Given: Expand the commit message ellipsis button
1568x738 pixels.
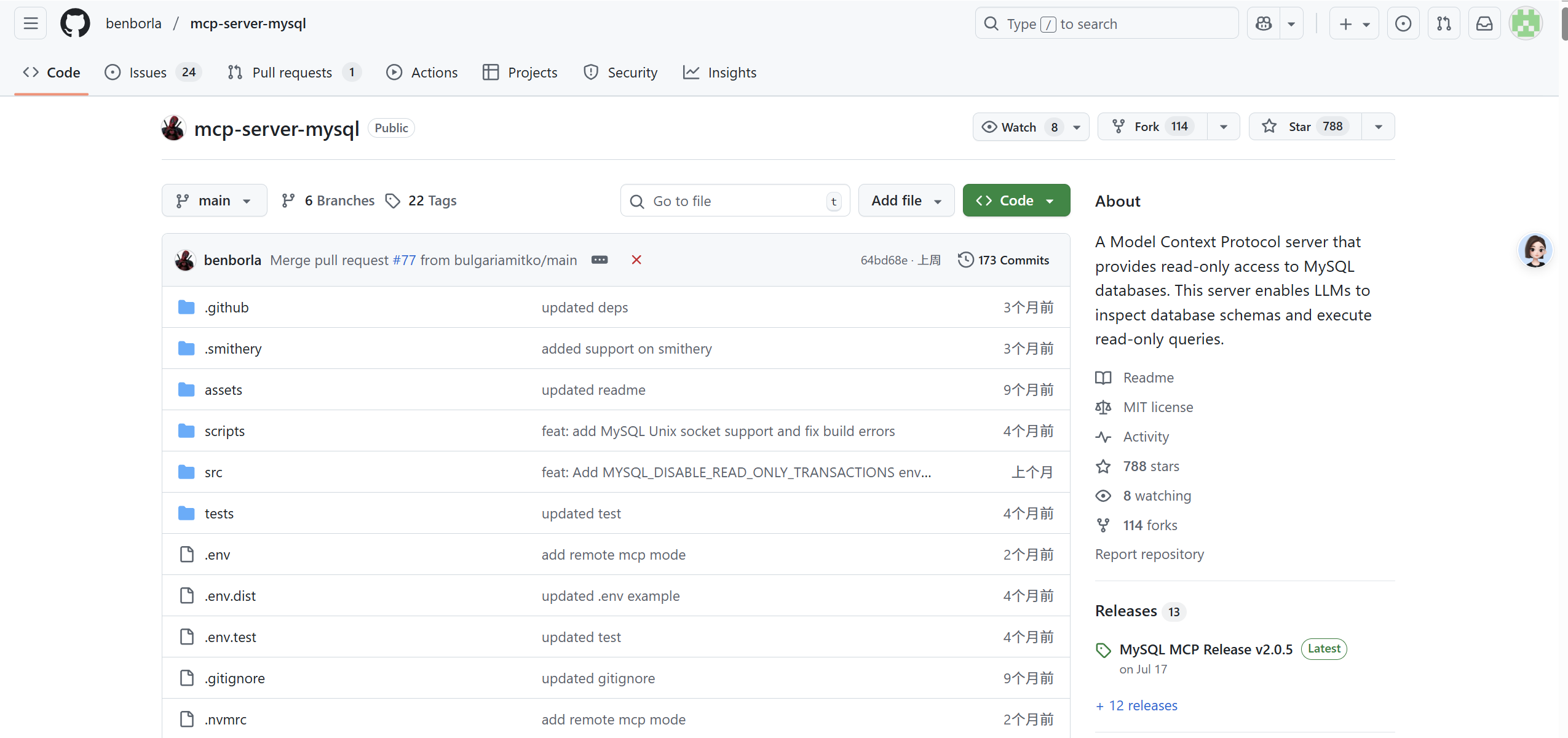Looking at the screenshot, I should tap(600, 260).
